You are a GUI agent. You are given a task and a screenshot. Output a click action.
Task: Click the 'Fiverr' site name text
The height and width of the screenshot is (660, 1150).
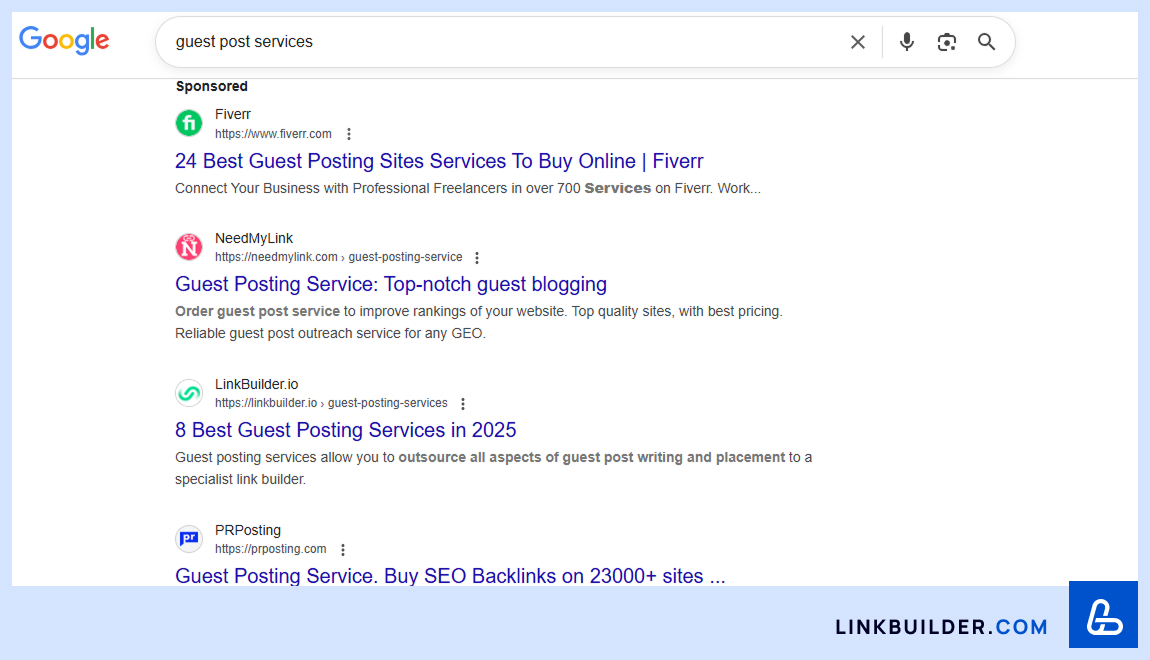click(x=232, y=114)
